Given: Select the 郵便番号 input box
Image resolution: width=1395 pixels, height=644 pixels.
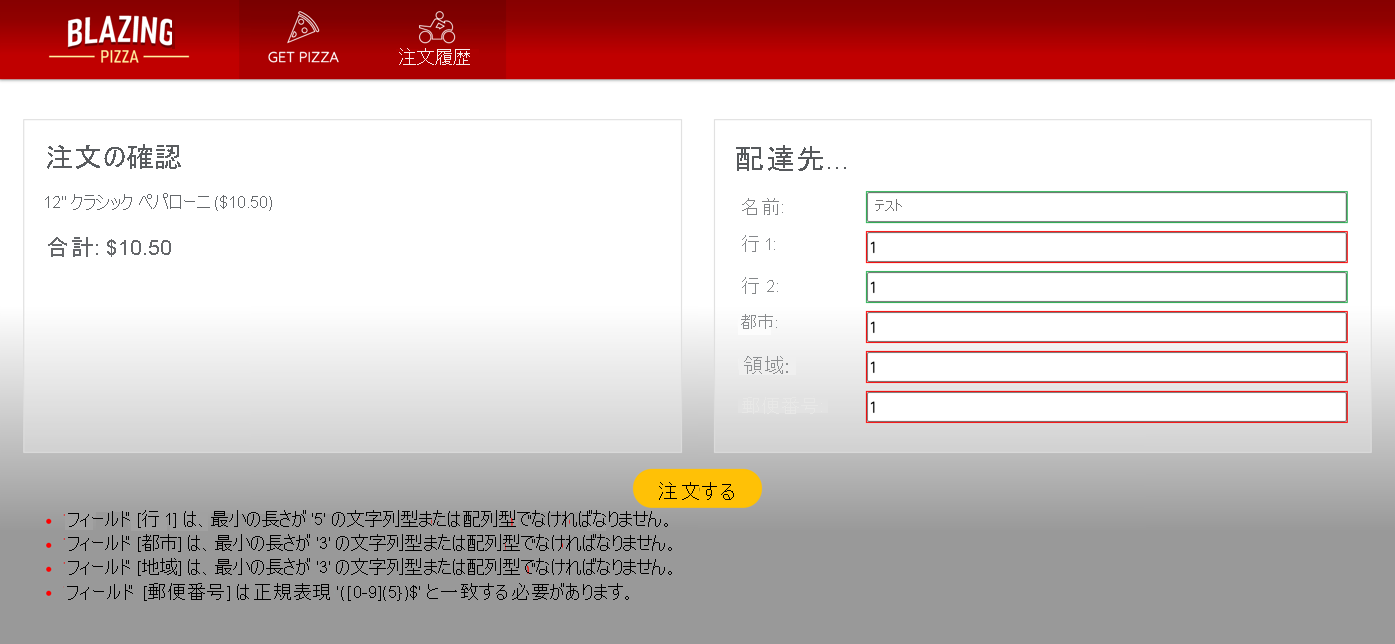Looking at the screenshot, I should point(1106,407).
